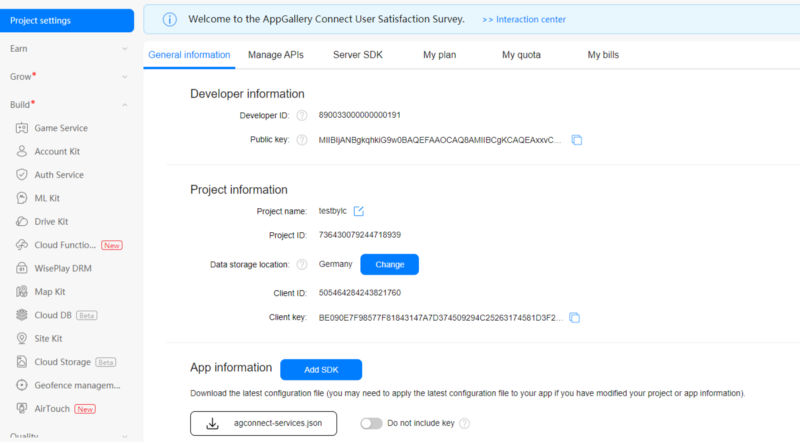Screen dimensions: 800x442
Task: Click help icon beside Do not include key
Action: 464,423
